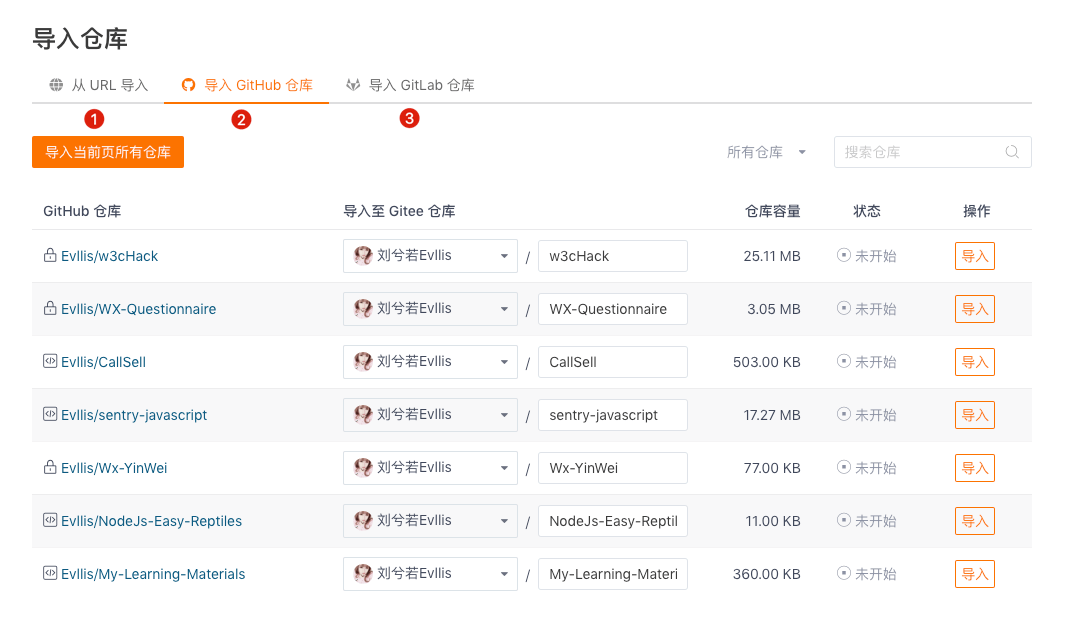This screenshot has width=1065, height=640.
Task: Click the code icon beside Evllis/sentry-javascript
Action: [50, 414]
